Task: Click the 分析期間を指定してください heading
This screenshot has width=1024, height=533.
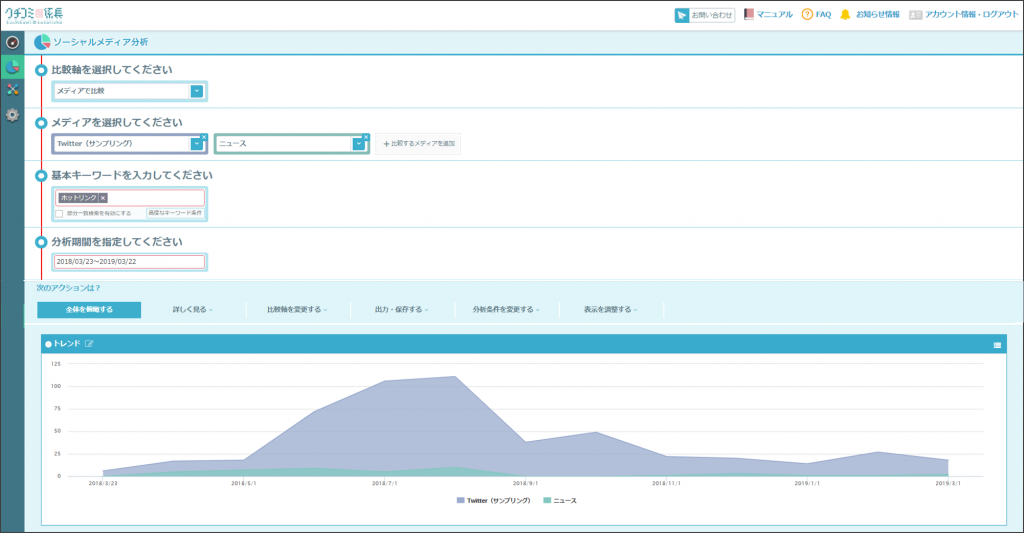Action: (117, 242)
